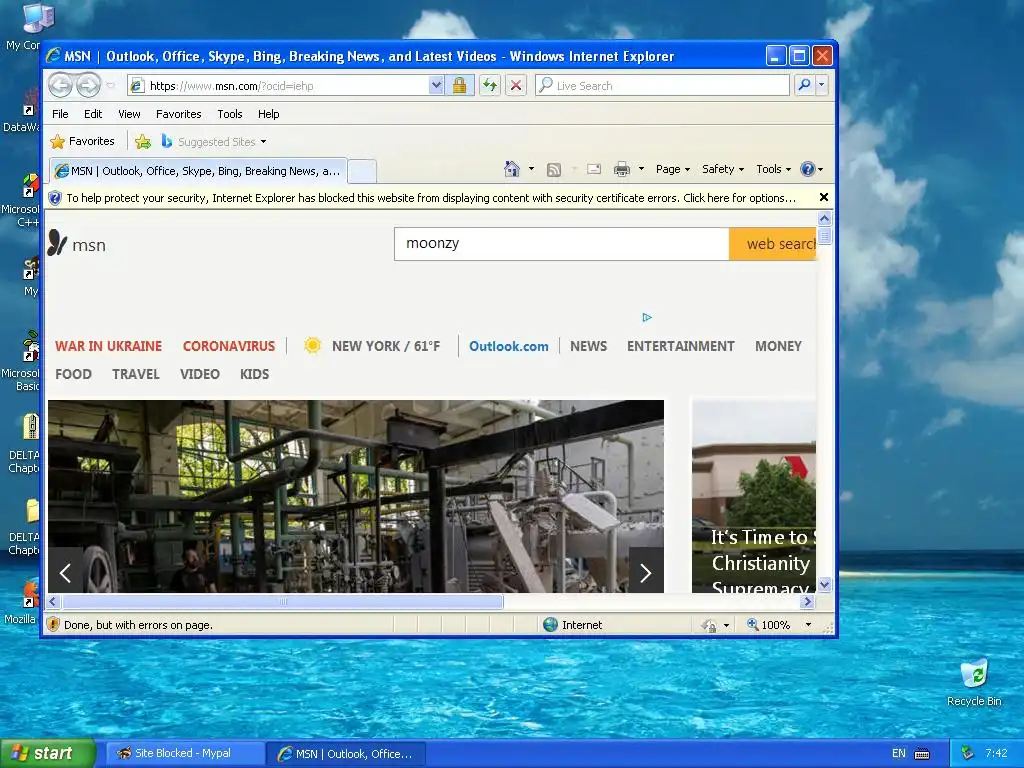
Task: Close the security information bar
Action: coord(824,197)
